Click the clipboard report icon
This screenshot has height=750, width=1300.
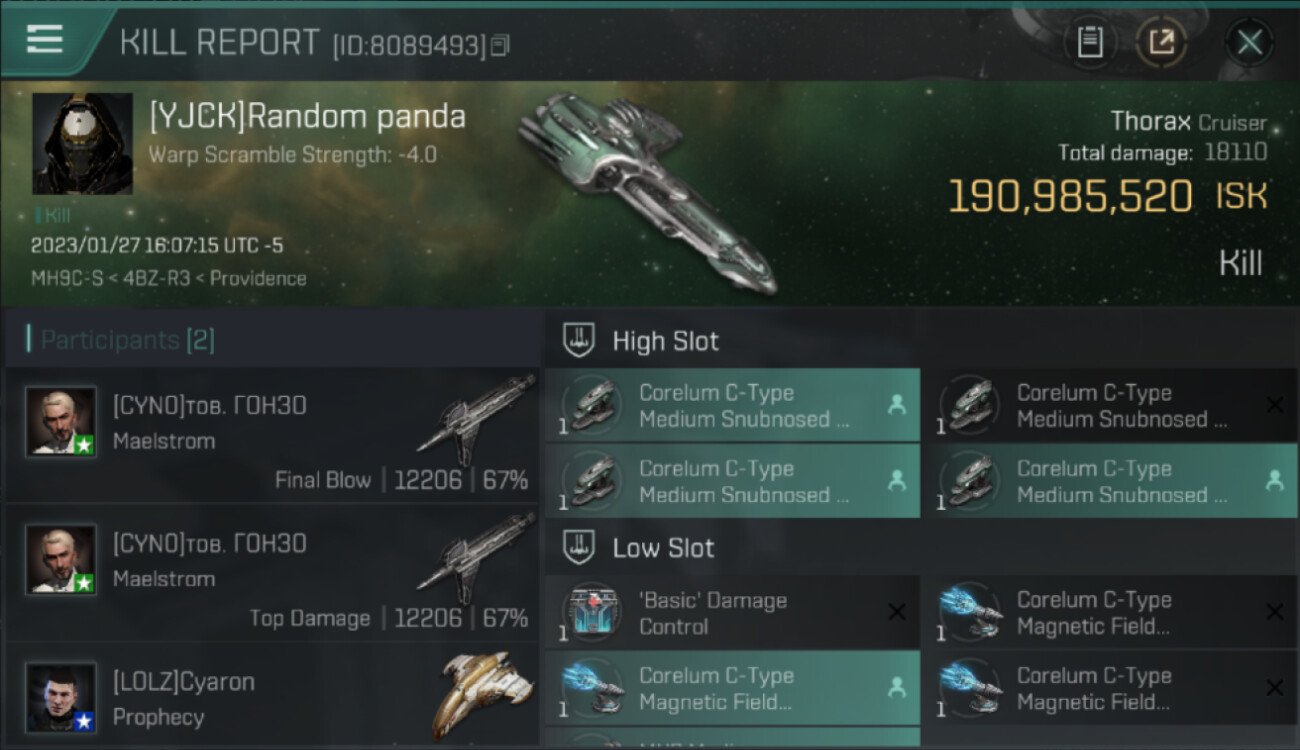pos(1090,42)
